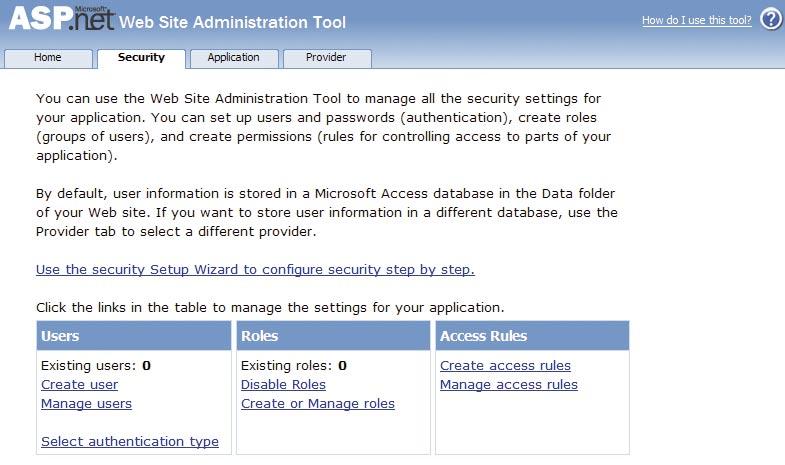Choose the Select authentication type link
785x465 pixels.
pos(130,441)
